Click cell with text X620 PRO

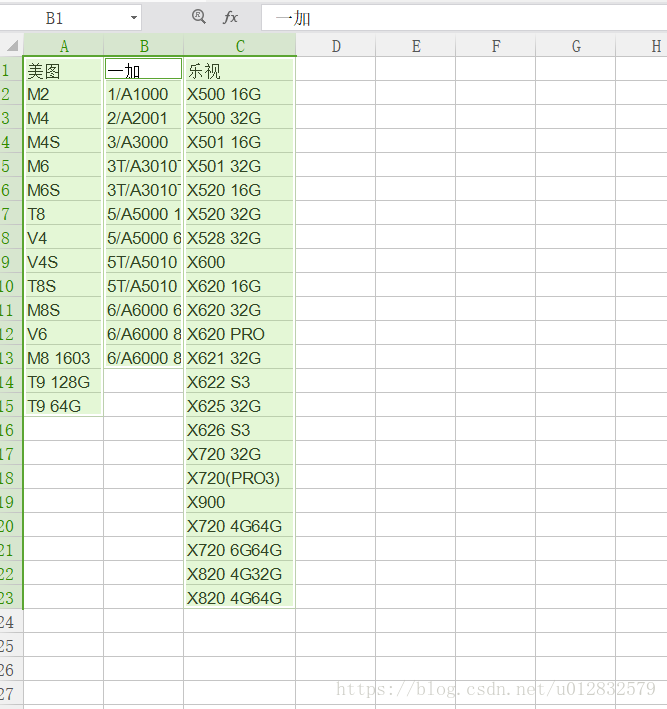(240, 334)
